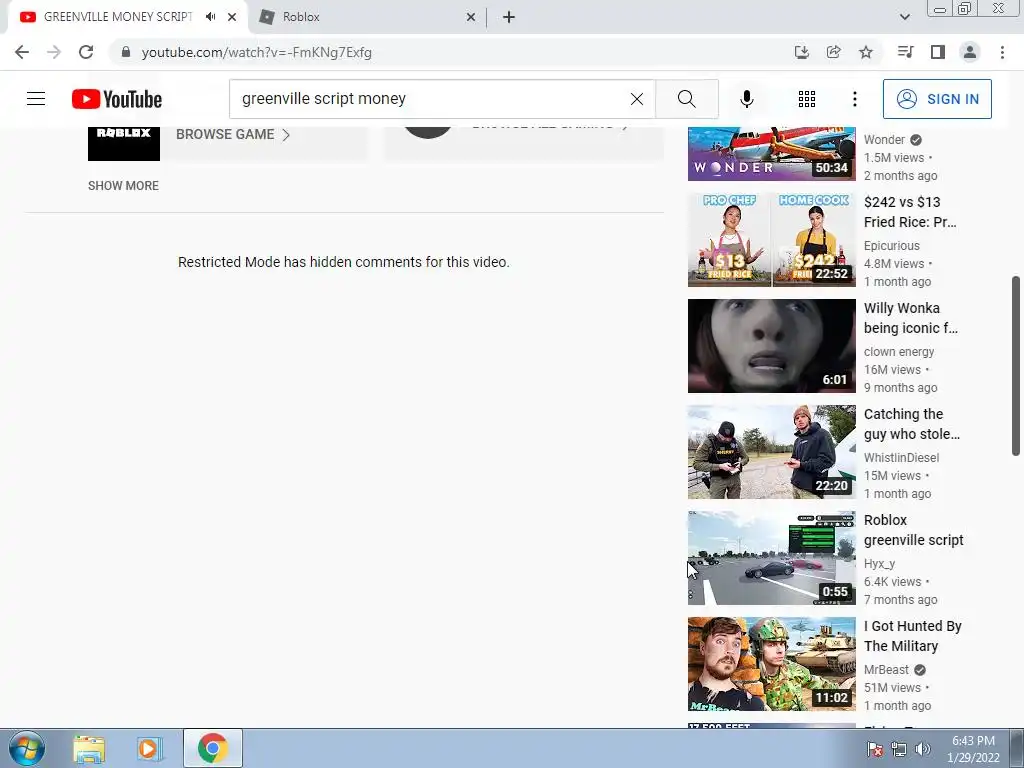Expand description with SHOW MORE
The height and width of the screenshot is (768, 1024).
[x=123, y=185]
